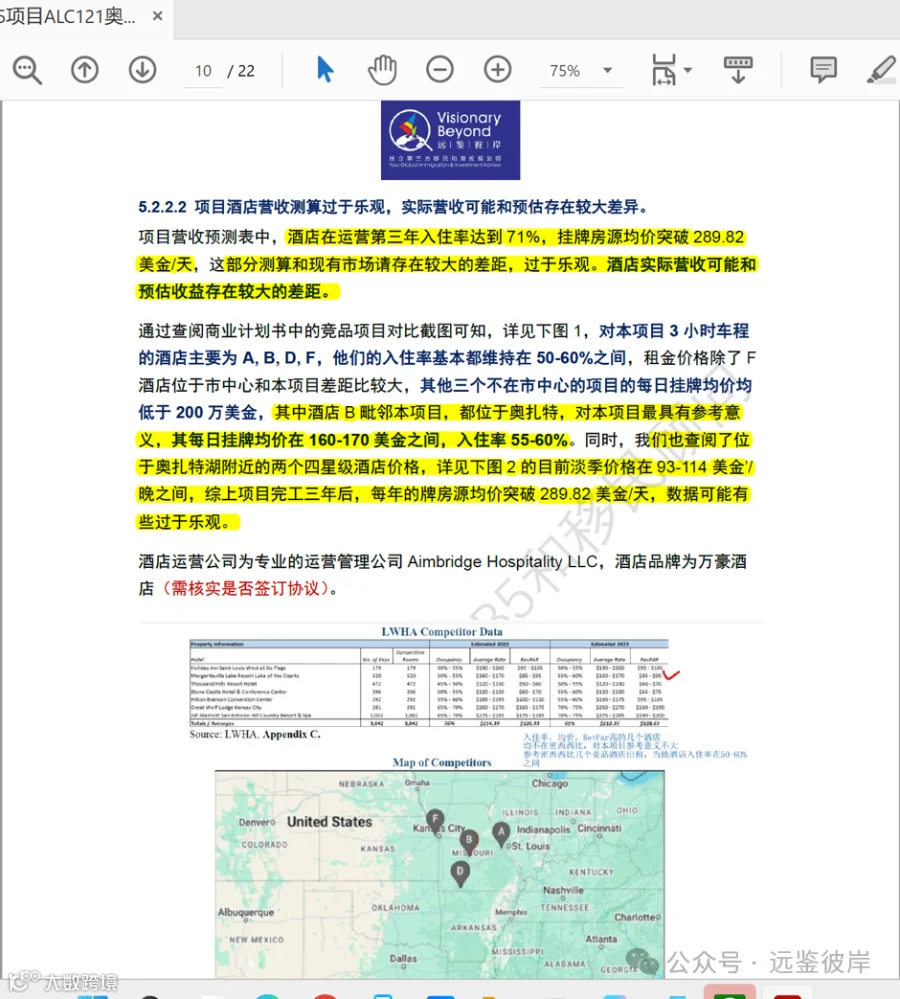Expand the page fit options arrow
The width and height of the screenshot is (900, 999).
688,70
